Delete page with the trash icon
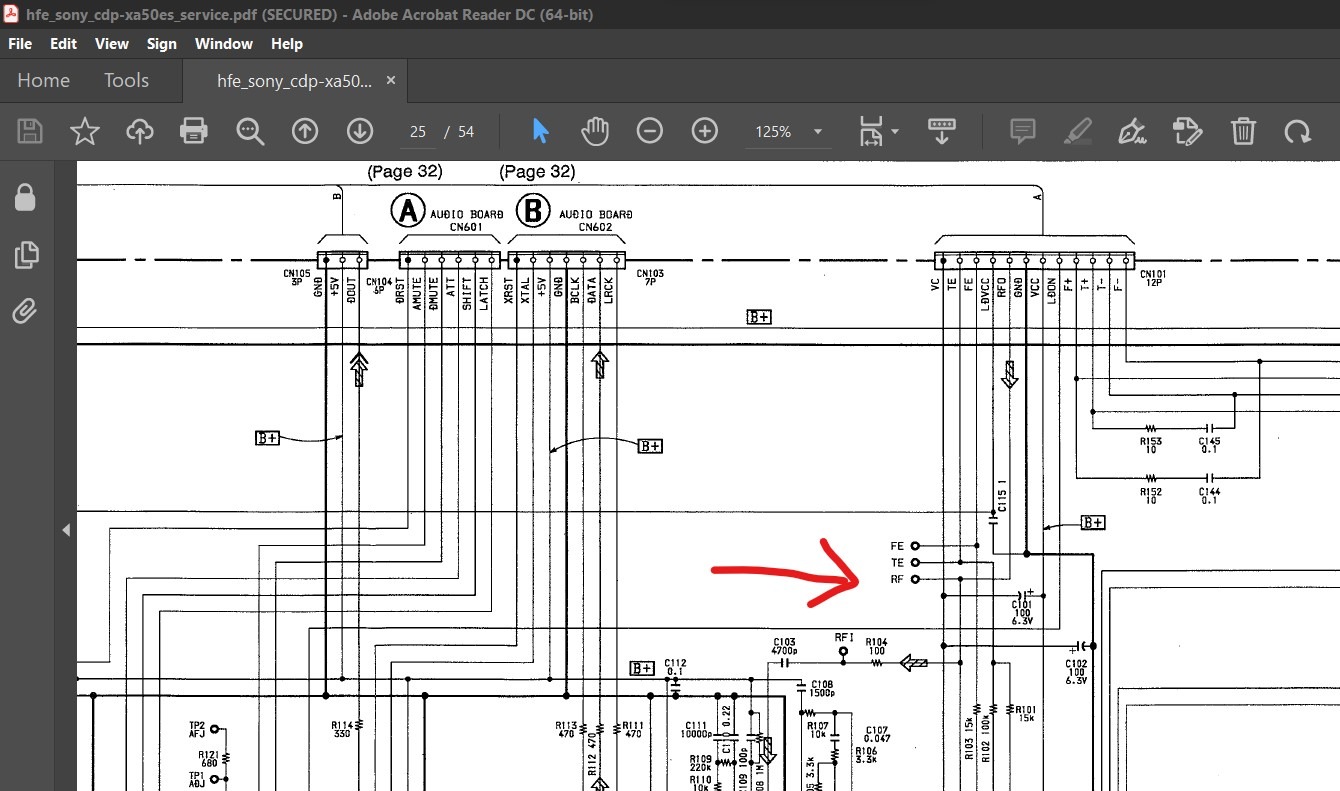 (1242, 131)
